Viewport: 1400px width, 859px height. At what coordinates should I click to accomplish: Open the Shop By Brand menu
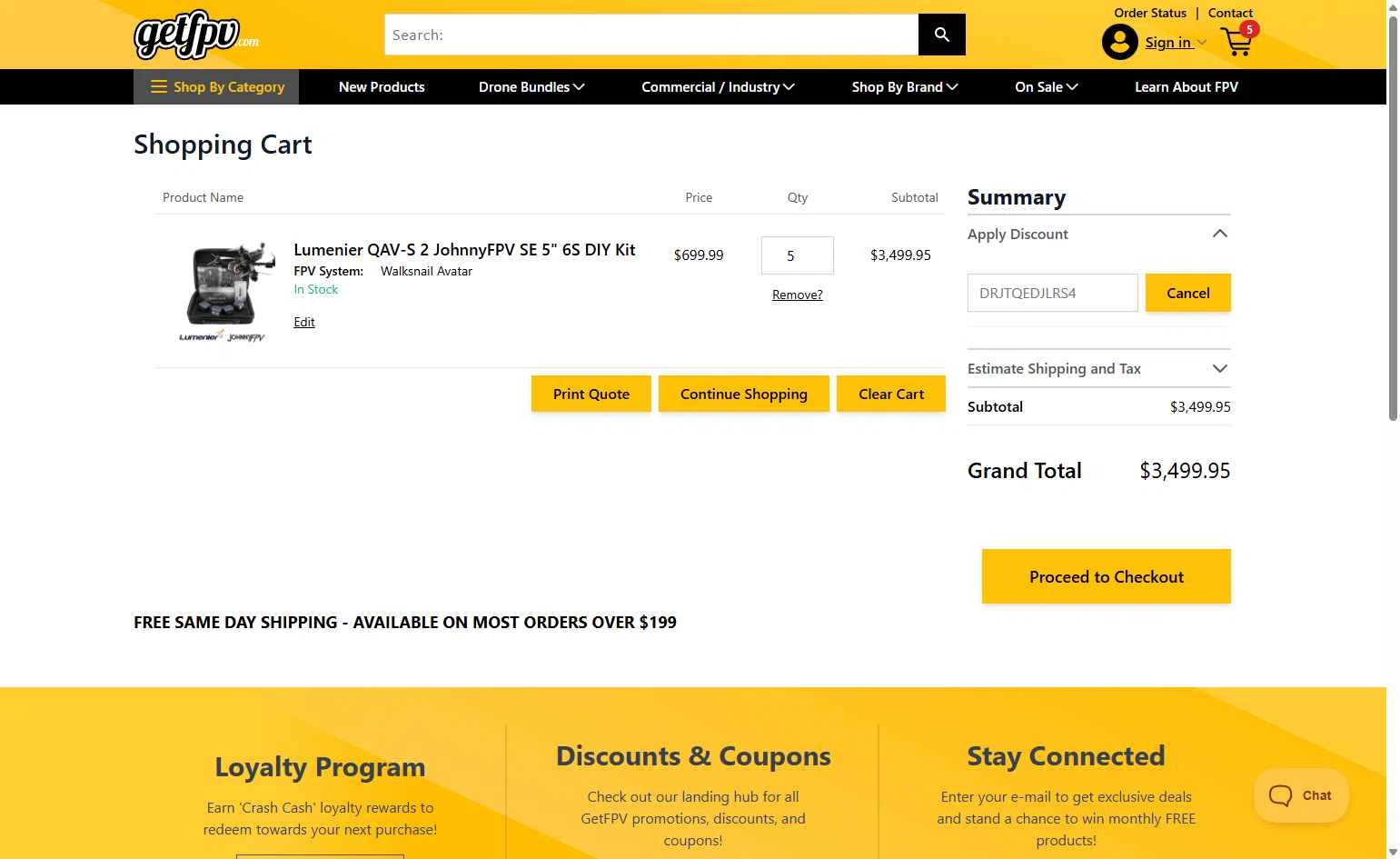[x=905, y=87]
